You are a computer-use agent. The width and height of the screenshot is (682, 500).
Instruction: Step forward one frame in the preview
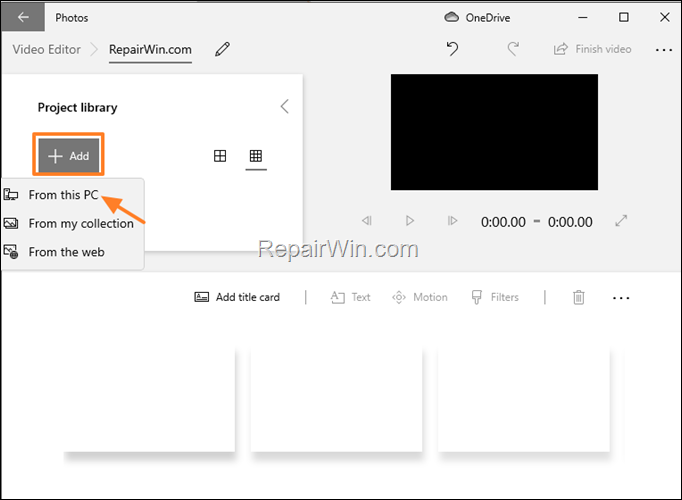452,221
